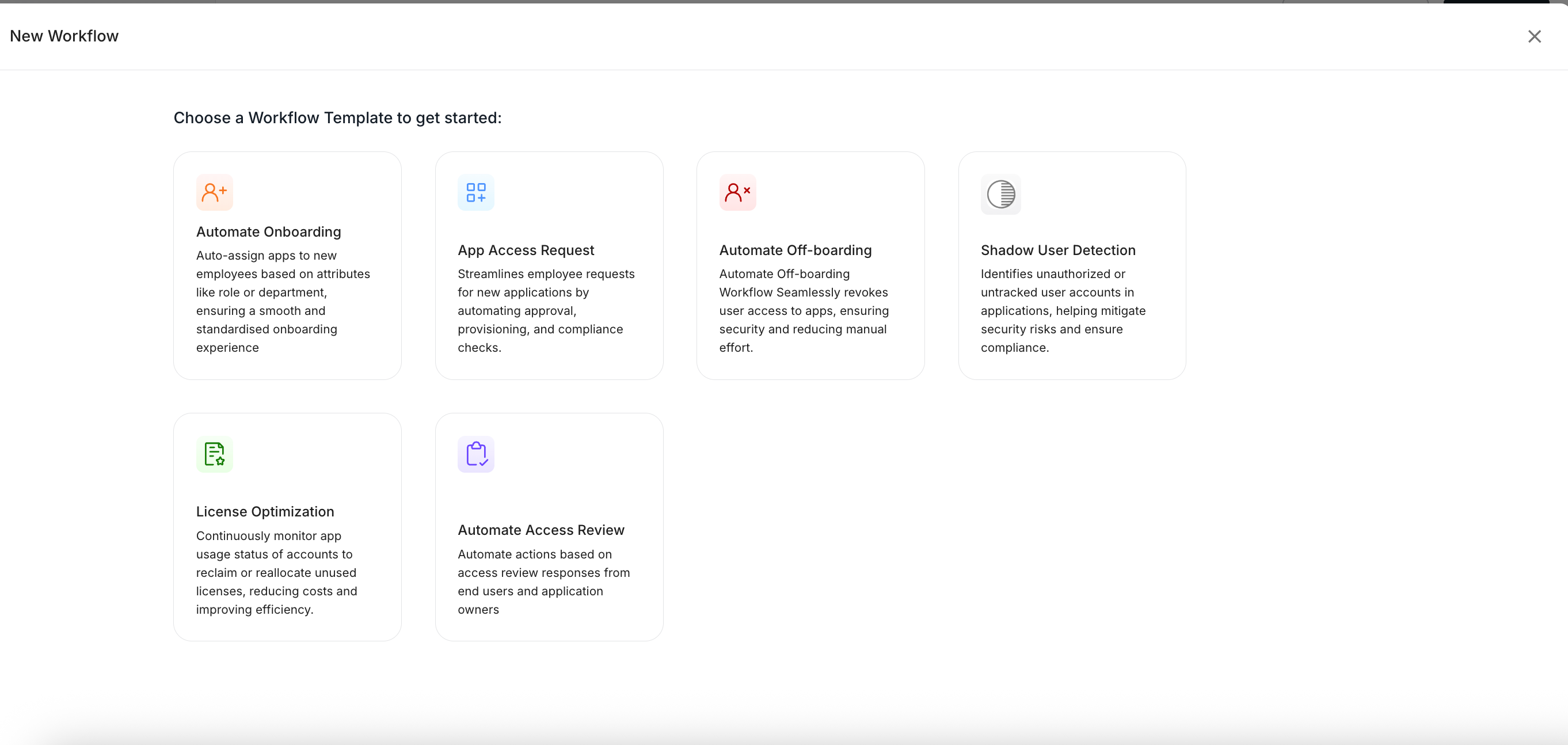Click the Automate Onboarding description text

283,301
